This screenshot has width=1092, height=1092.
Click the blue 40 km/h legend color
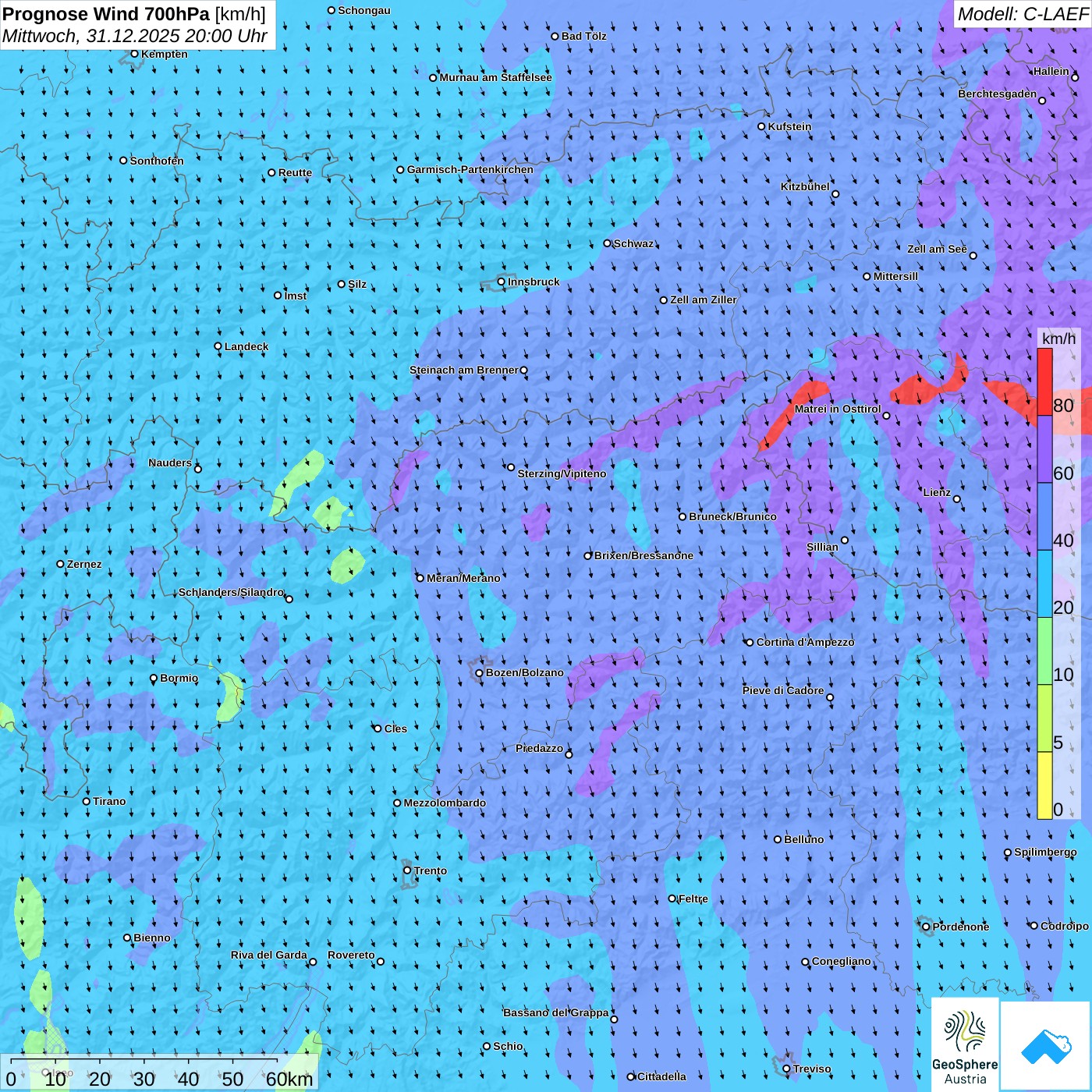tap(1044, 516)
